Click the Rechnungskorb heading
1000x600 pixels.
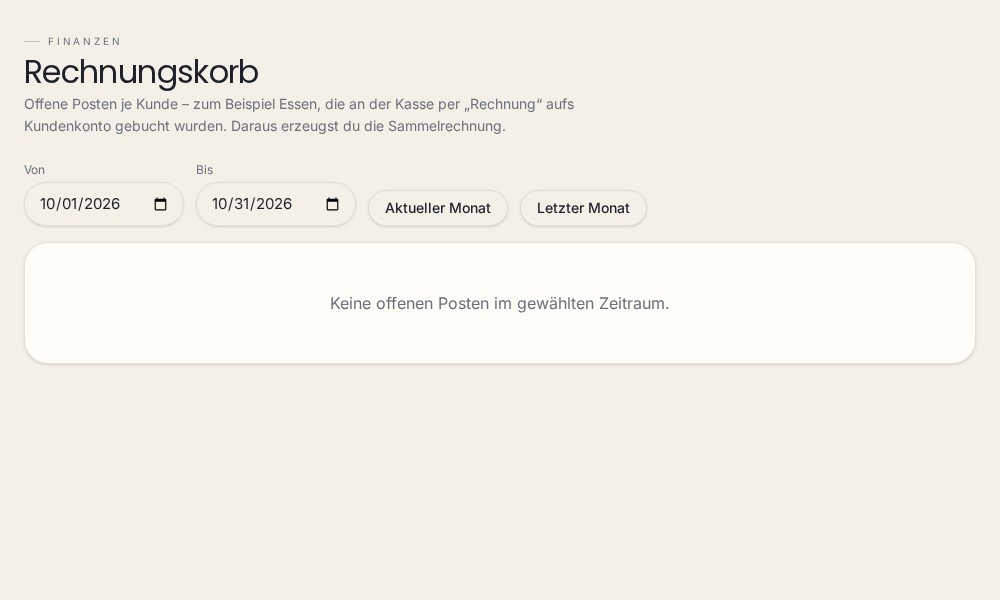click(141, 71)
